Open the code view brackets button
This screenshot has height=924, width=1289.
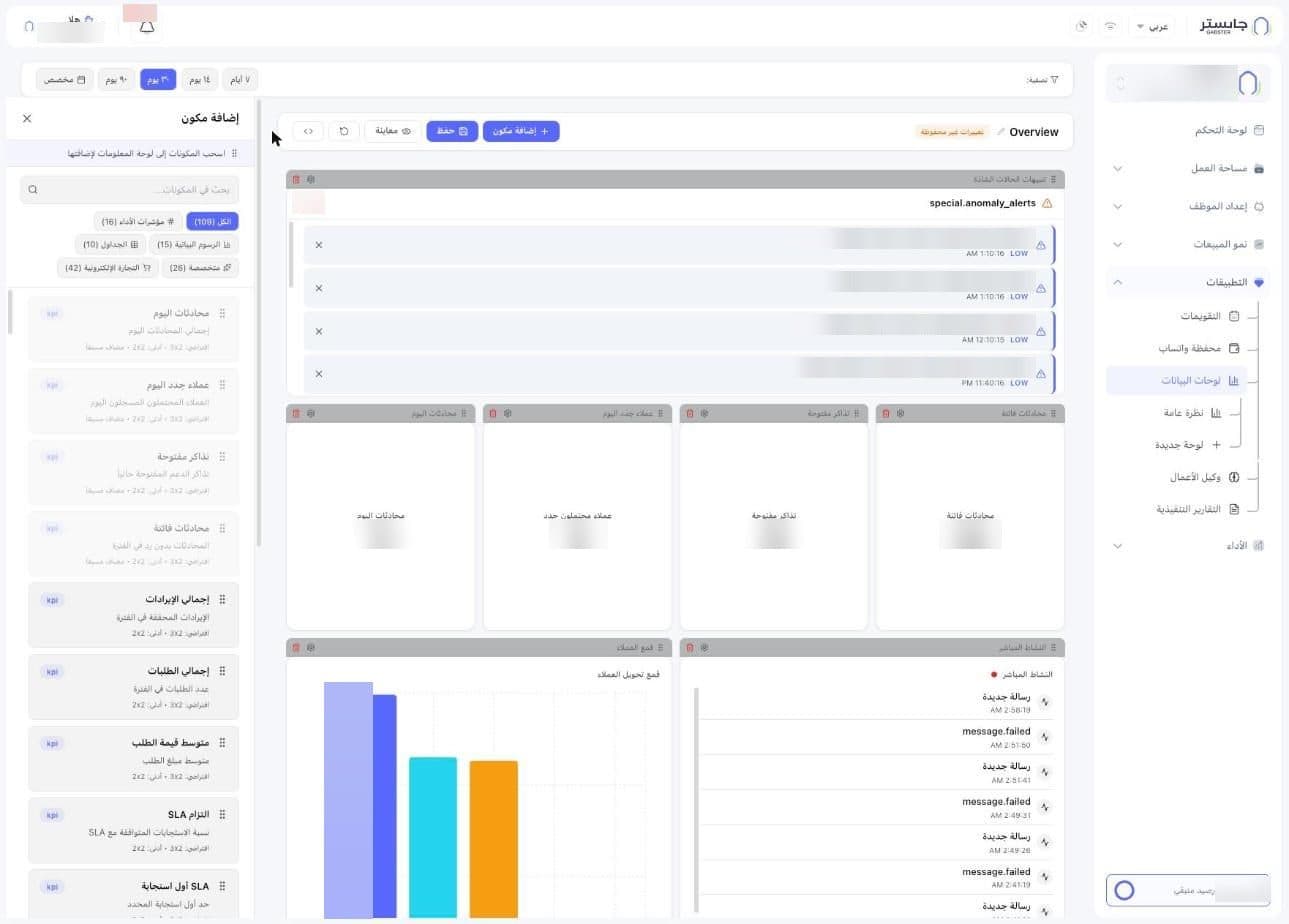point(308,131)
